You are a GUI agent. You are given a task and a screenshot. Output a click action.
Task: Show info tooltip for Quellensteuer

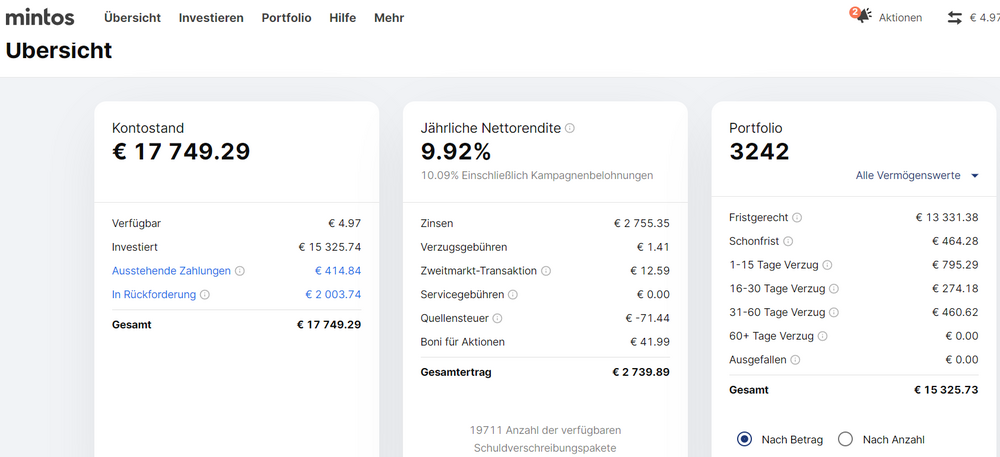pos(497,319)
